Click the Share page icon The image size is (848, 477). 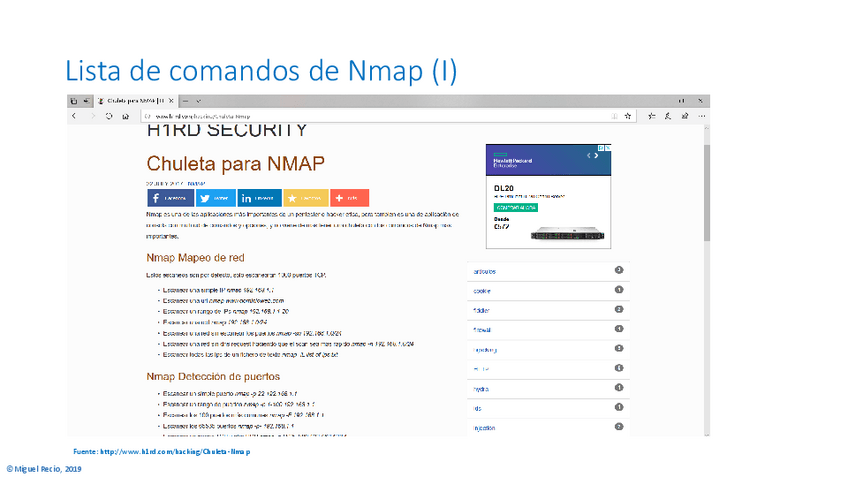tap(685, 116)
